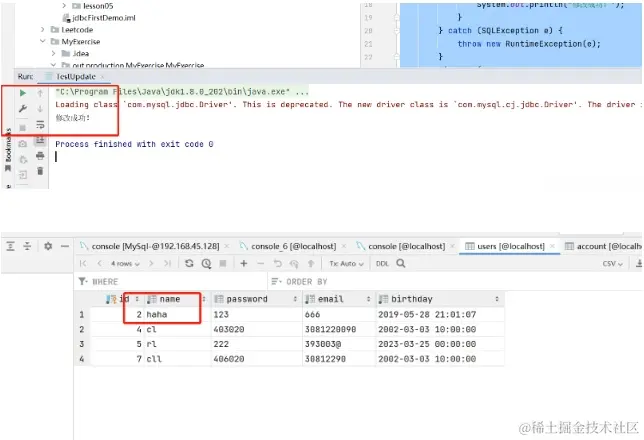
Task: Switch to account [@localhost] tab
Action: (x=603, y=246)
